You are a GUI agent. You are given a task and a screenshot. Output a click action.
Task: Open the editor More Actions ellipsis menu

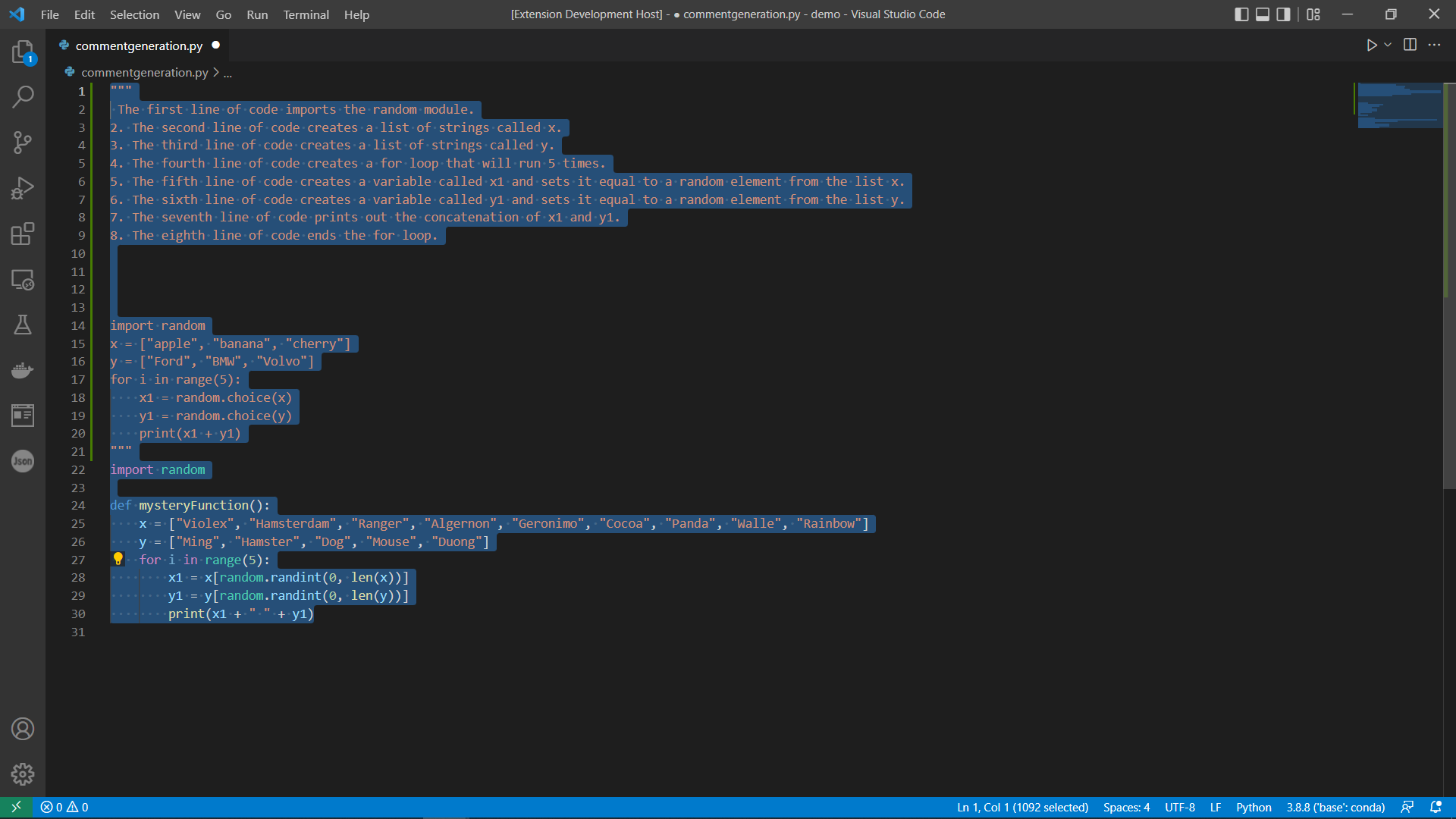point(1434,45)
